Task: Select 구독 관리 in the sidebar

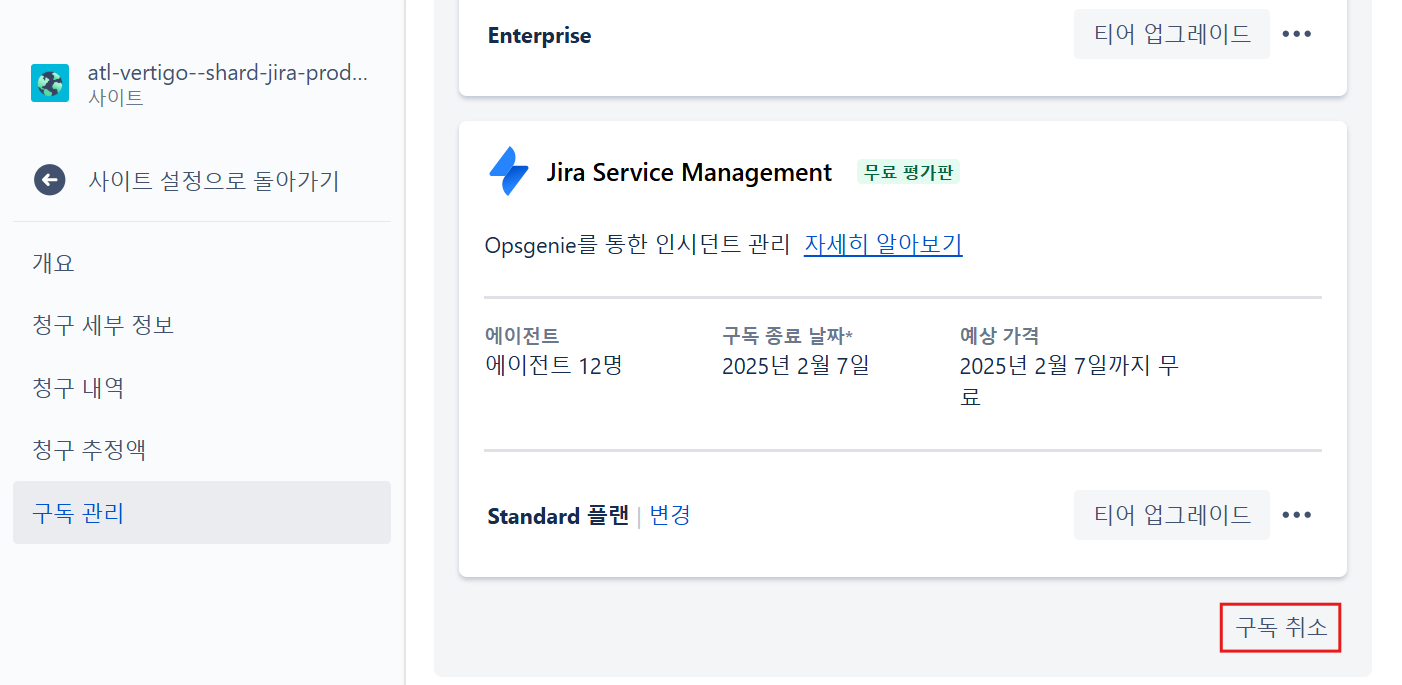Action: click(x=202, y=513)
